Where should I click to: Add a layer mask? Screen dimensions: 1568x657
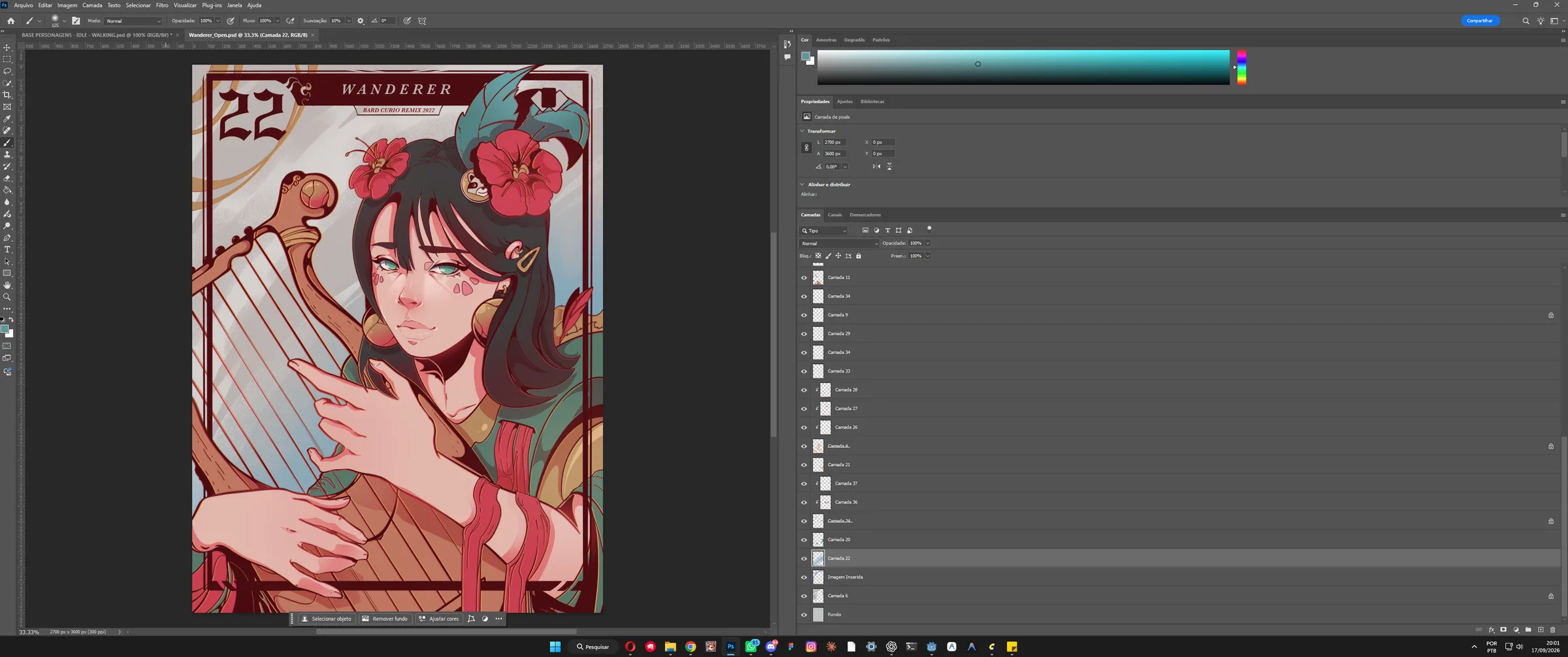click(1503, 630)
